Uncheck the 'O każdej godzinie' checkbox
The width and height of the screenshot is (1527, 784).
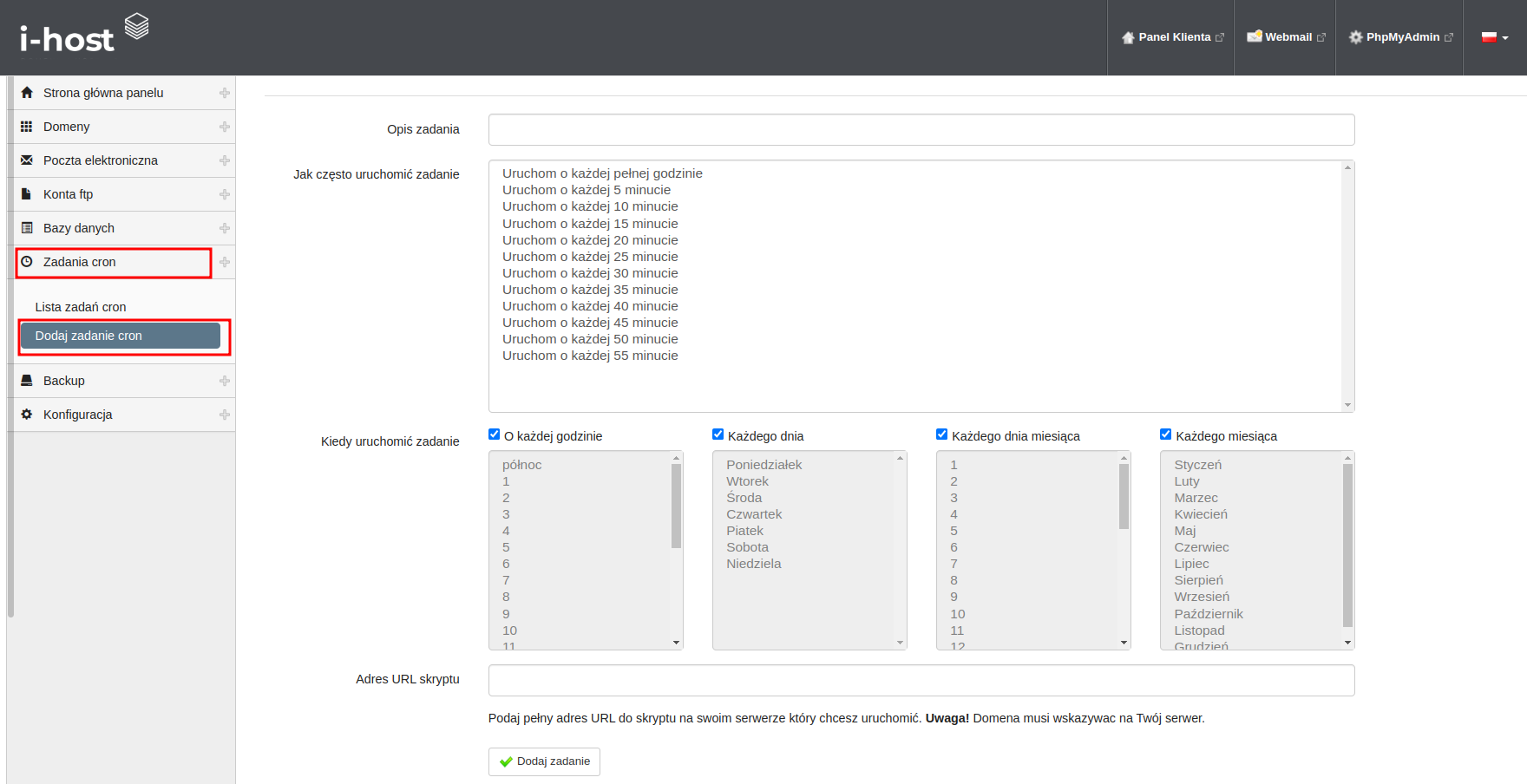tap(495, 434)
